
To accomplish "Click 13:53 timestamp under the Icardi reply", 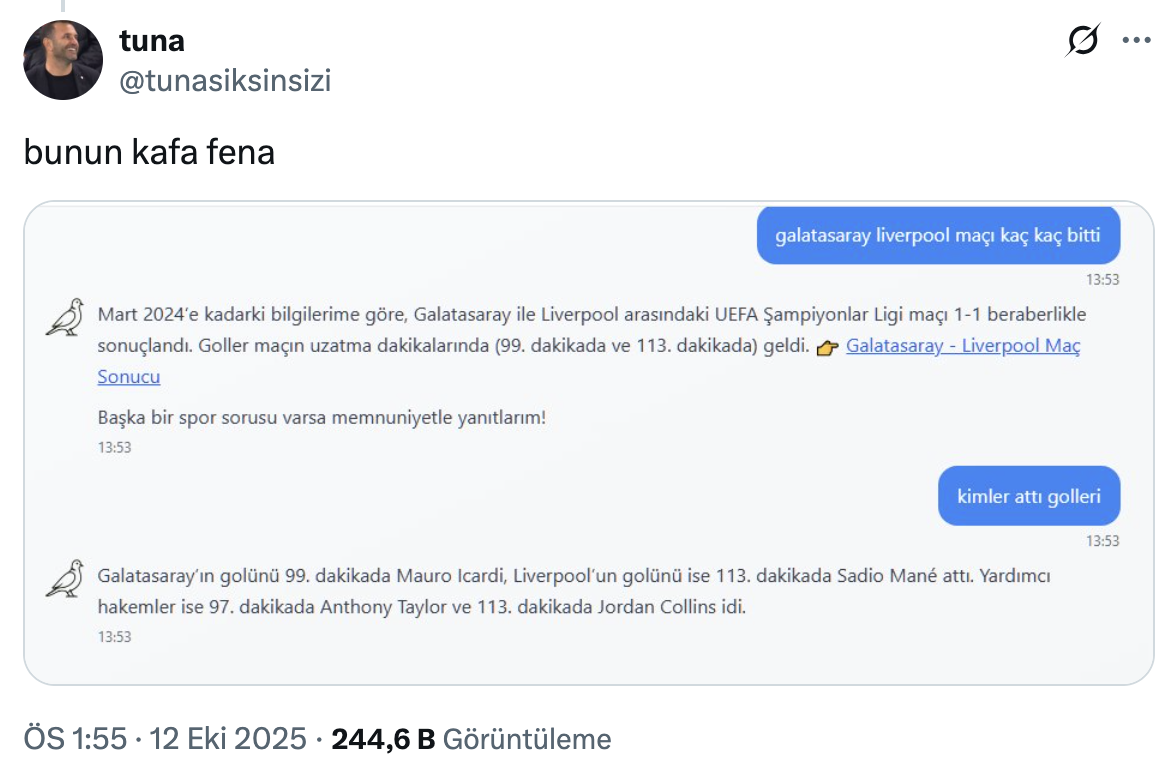I will tap(114, 636).
